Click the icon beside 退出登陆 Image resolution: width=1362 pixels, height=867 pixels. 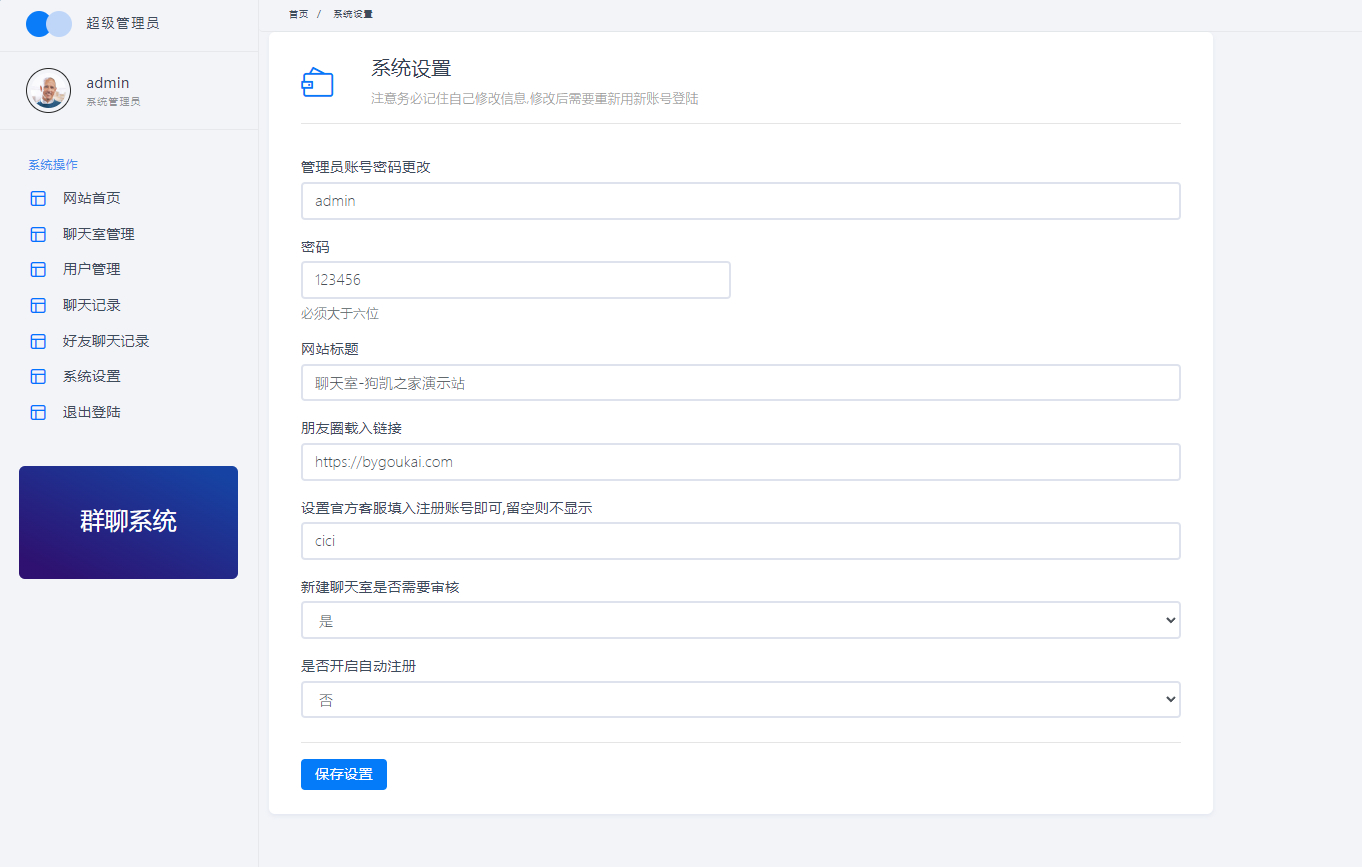(38, 412)
